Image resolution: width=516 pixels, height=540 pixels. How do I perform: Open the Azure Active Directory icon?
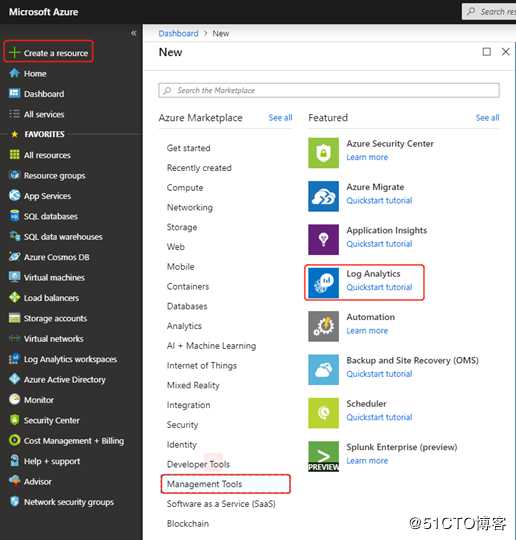[x=14, y=379]
